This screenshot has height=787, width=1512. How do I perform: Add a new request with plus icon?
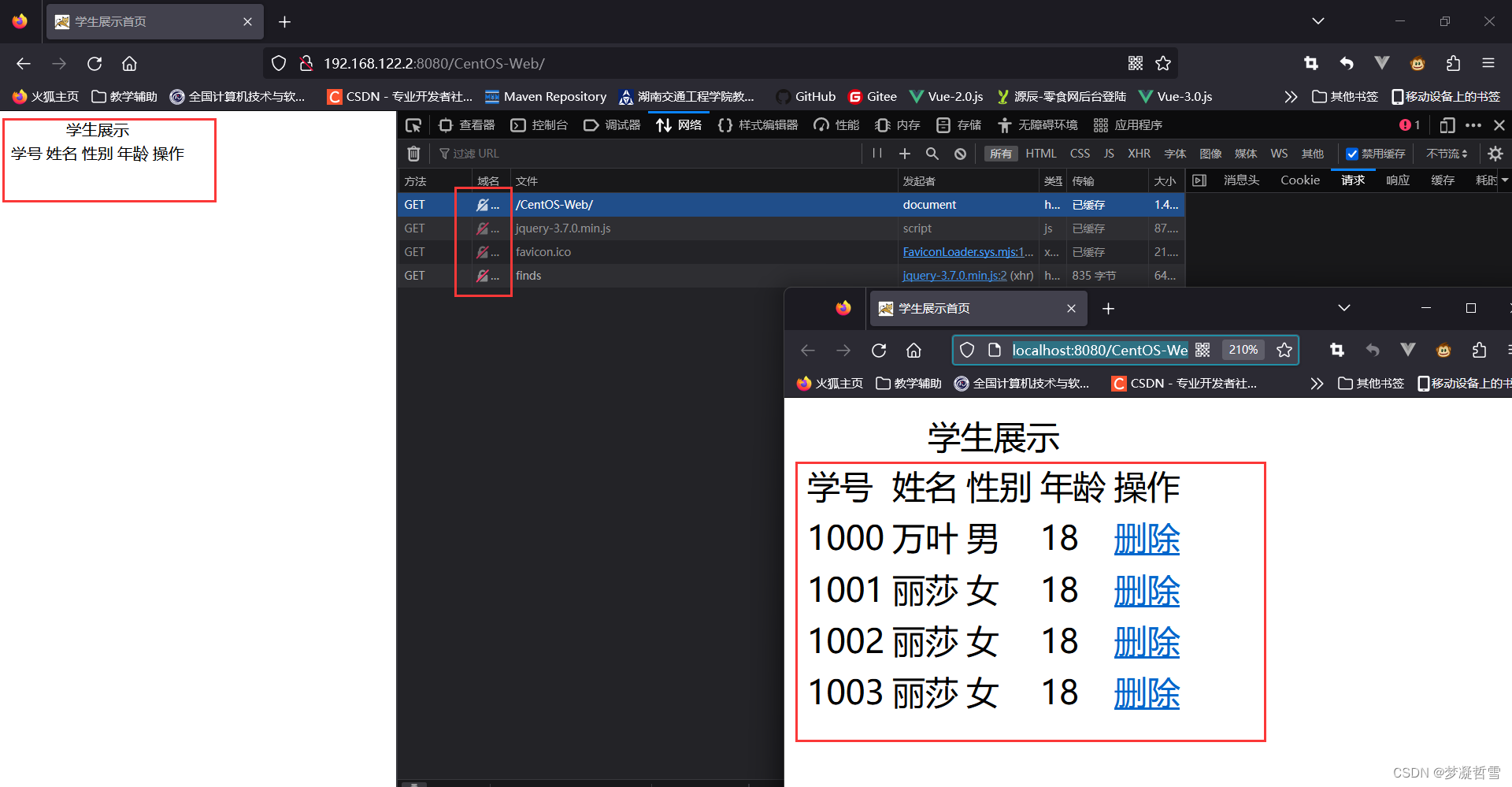click(905, 154)
